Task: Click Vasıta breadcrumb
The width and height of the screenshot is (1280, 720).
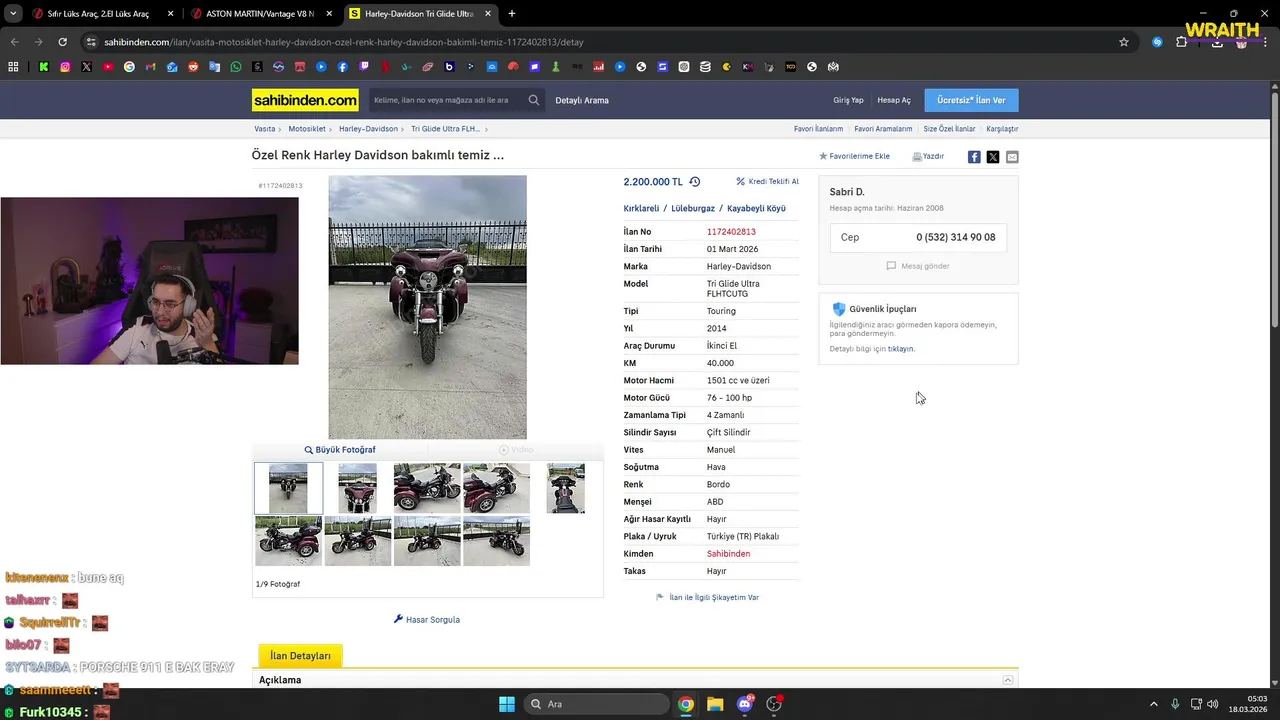Action: (x=265, y=129)
